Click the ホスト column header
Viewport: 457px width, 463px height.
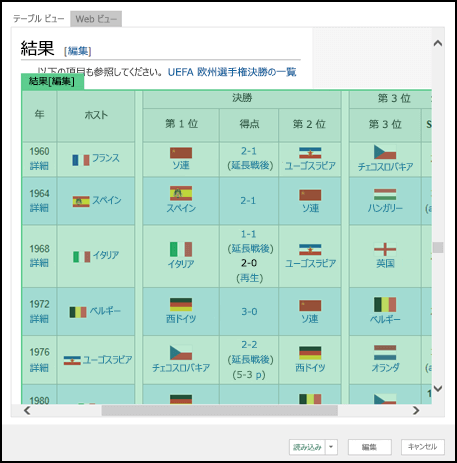(96, 115)
